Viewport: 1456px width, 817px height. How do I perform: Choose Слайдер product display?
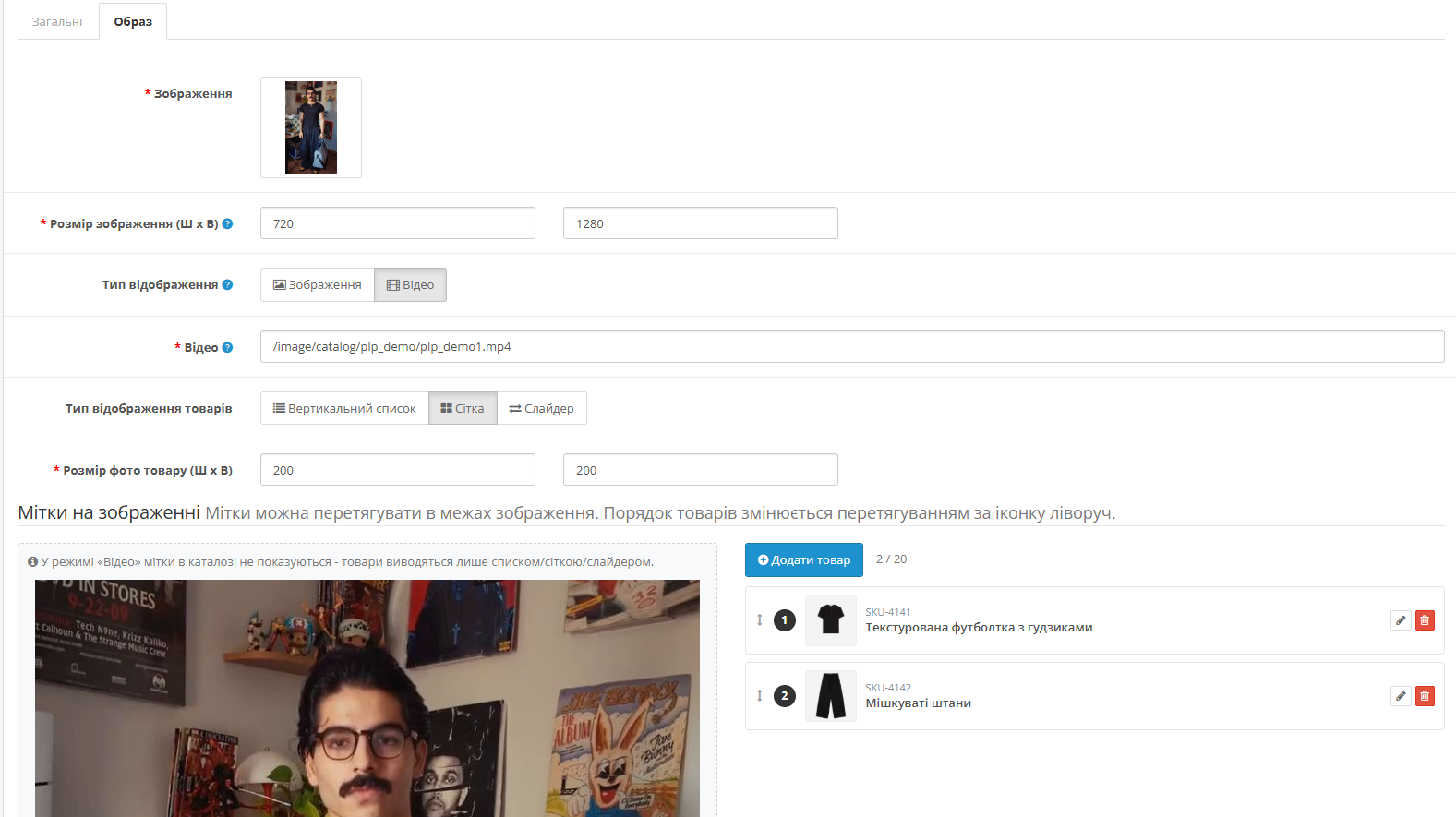tap(542, 408)
